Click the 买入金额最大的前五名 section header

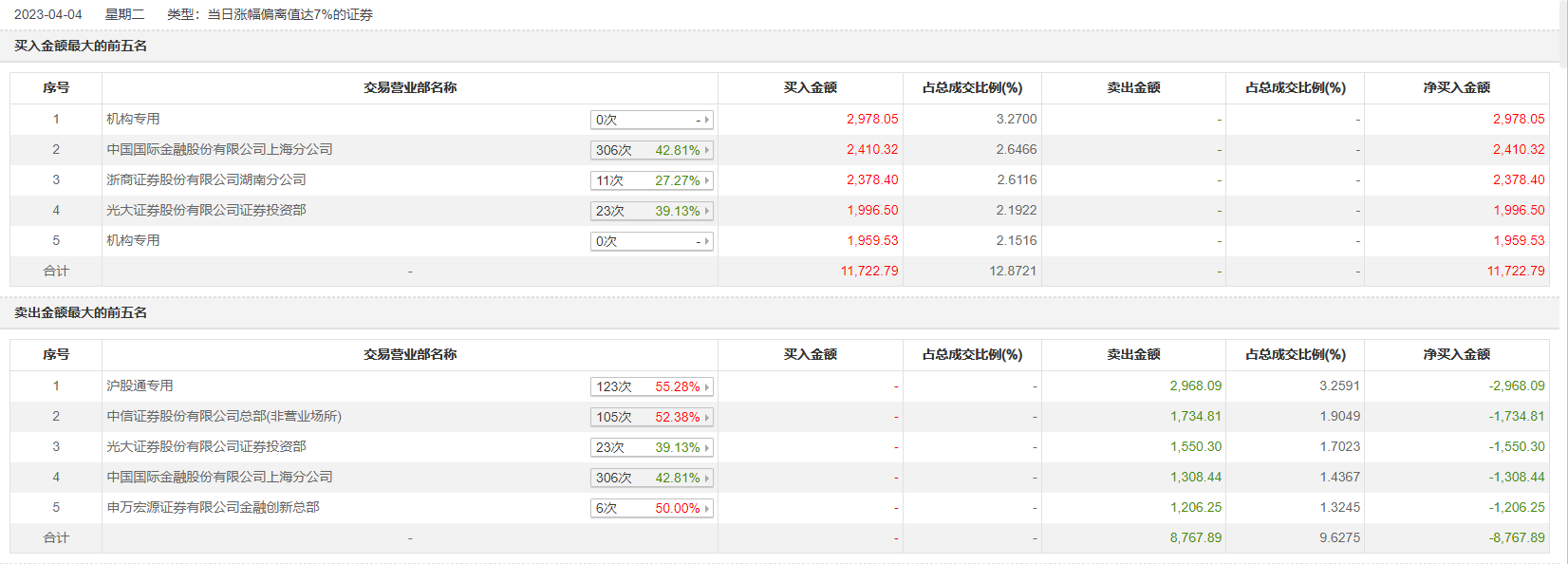pyautogui.click(x=81, y=46)
